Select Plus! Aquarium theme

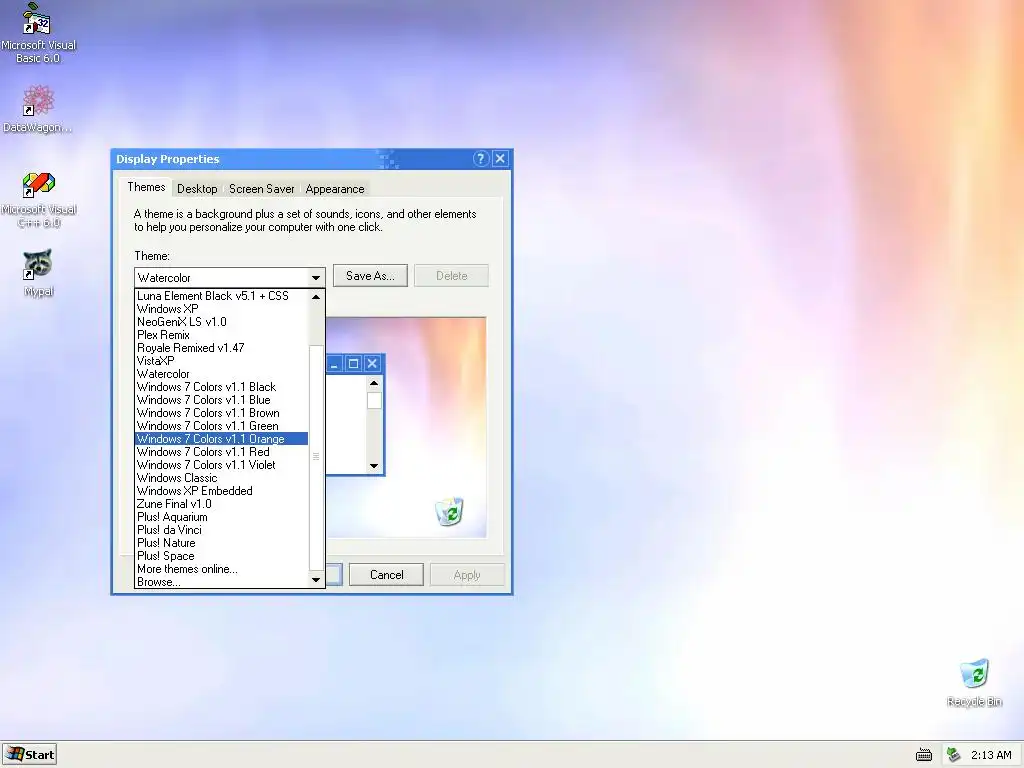pos(221,517)
